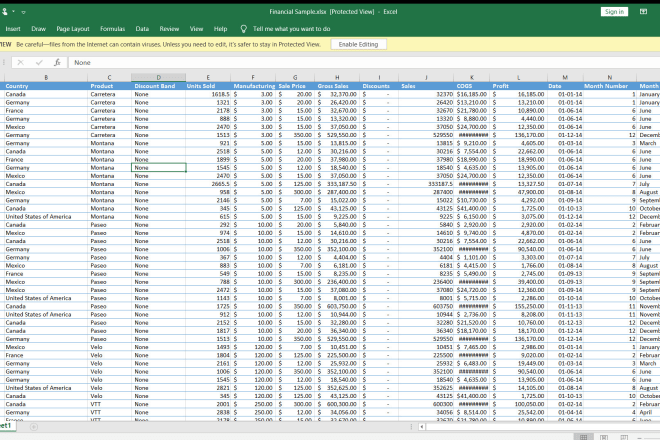
Task: Select date cell 01-07-14 in the 2665.5 row
Action: coord(565,184)
